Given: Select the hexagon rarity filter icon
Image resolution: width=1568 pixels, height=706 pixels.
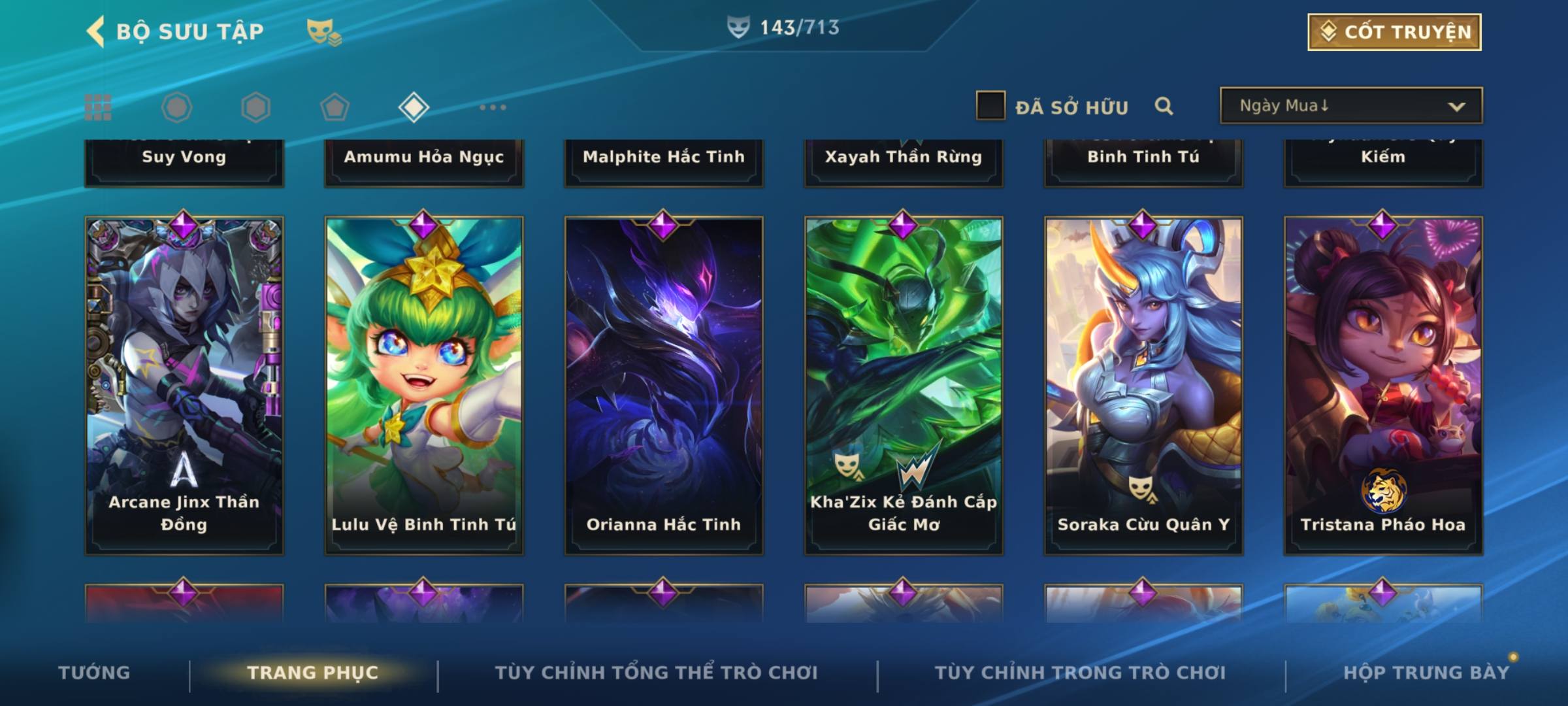Looking at the screenshot, I should pyautogui.click(x=255, y=107).
